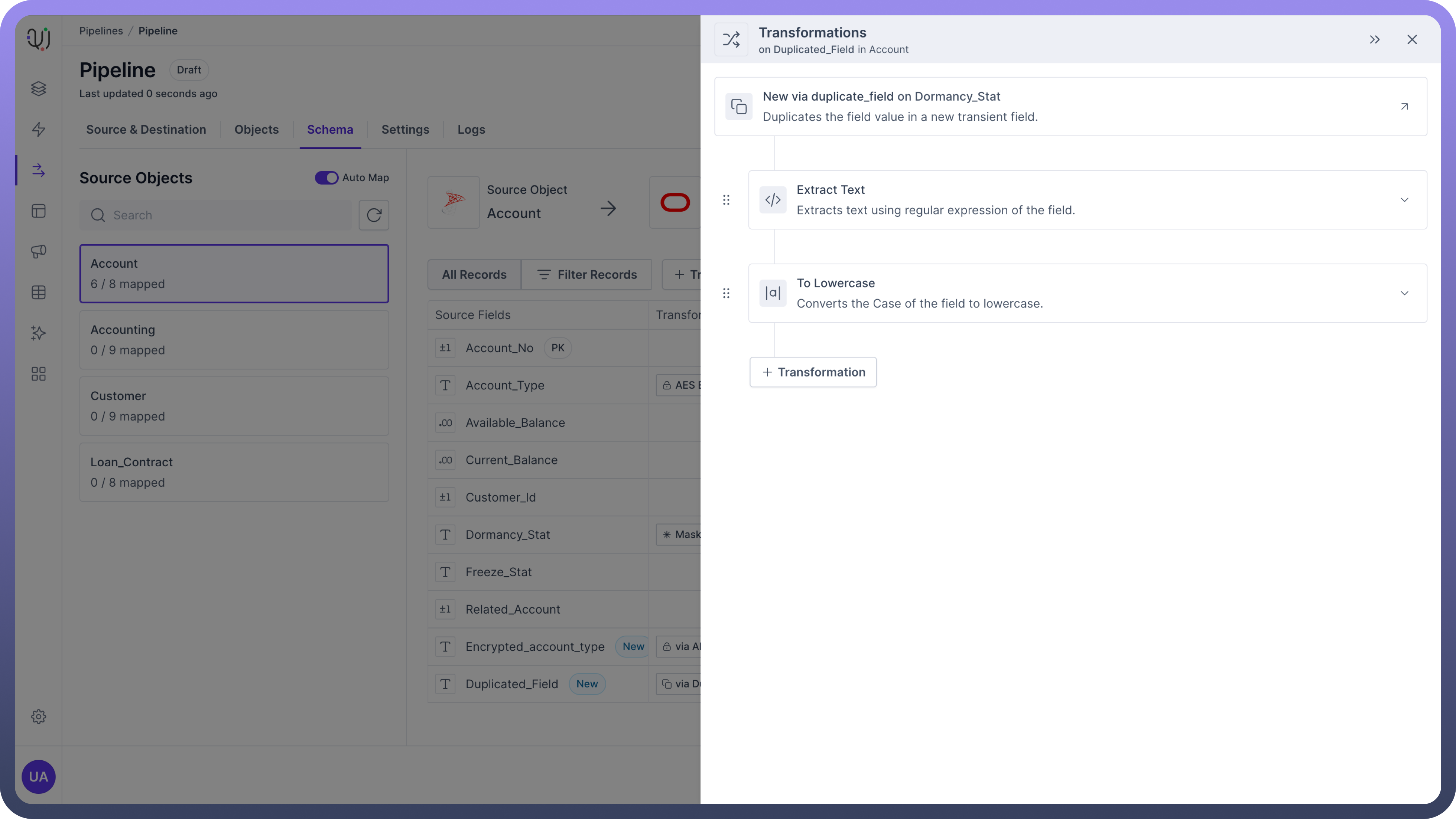Click the add Transformation button
The image size is (1456, 819).
[x=813, y=372]
